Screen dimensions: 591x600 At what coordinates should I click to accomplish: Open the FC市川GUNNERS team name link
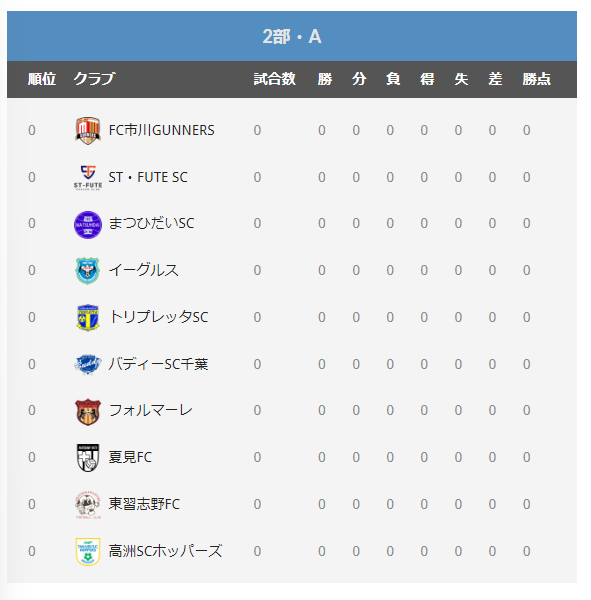tap(162, 130)
